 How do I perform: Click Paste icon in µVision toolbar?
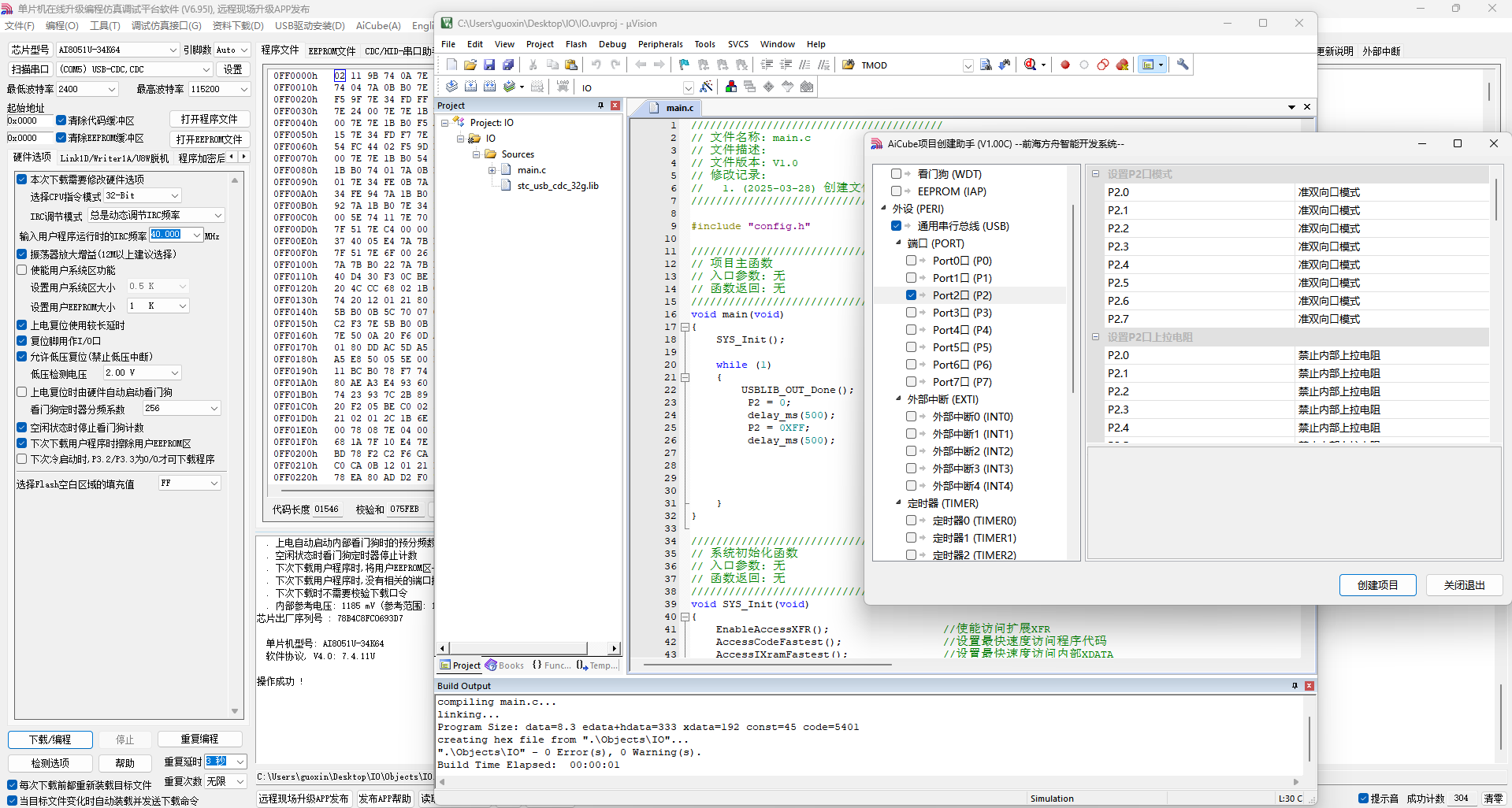571,65
